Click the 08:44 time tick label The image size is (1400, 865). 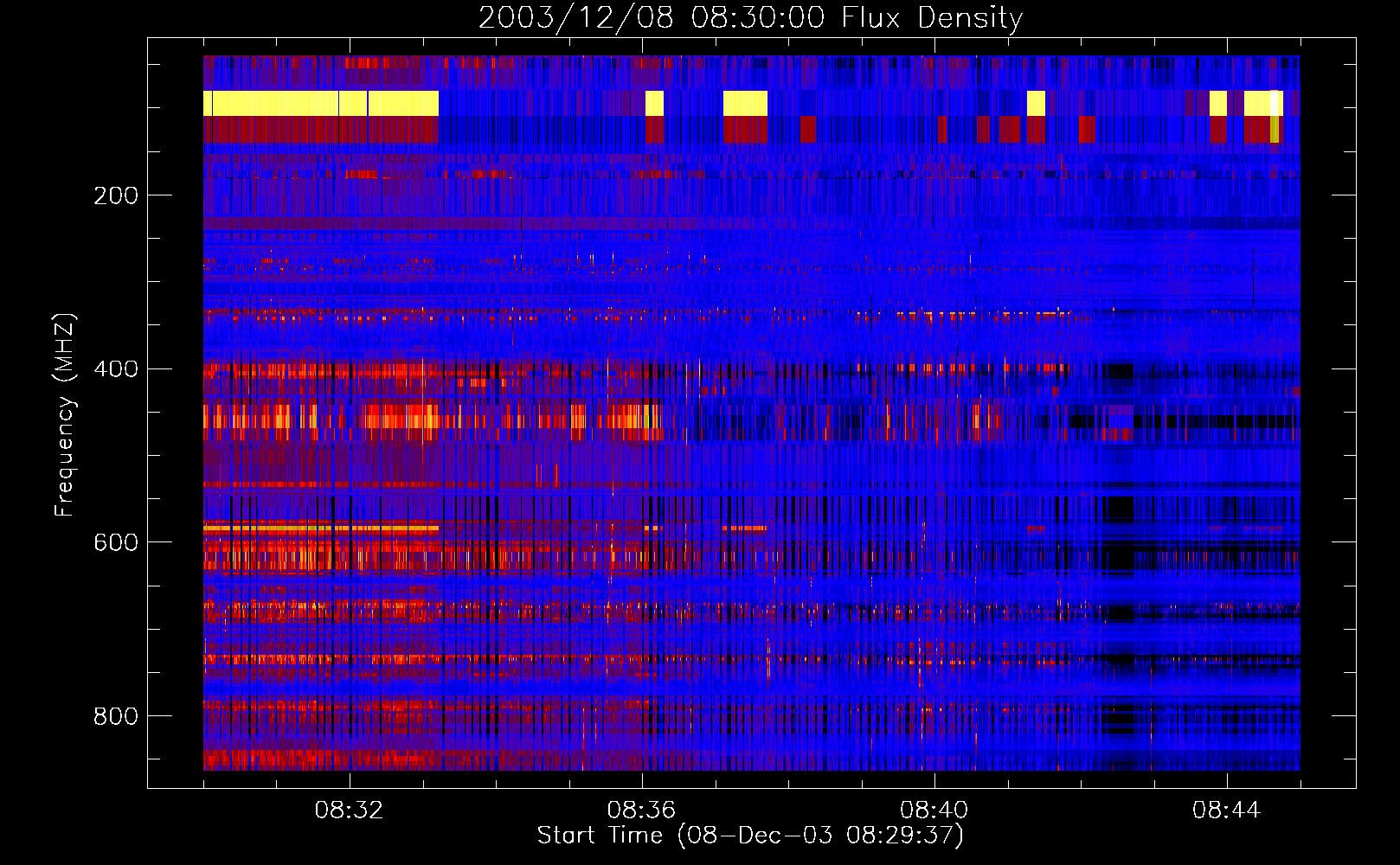(x=1226, y=811)
